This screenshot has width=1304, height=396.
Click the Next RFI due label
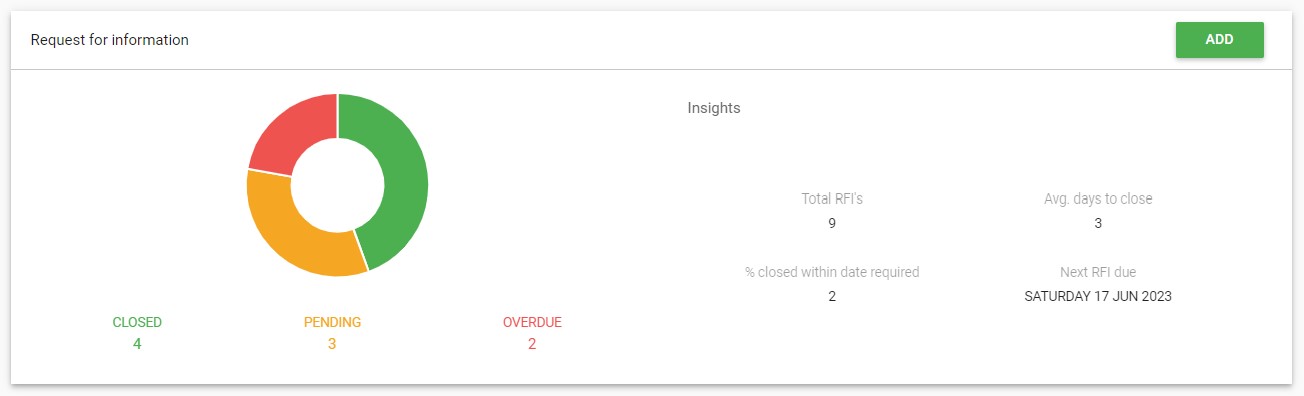tap(1098, 272)
